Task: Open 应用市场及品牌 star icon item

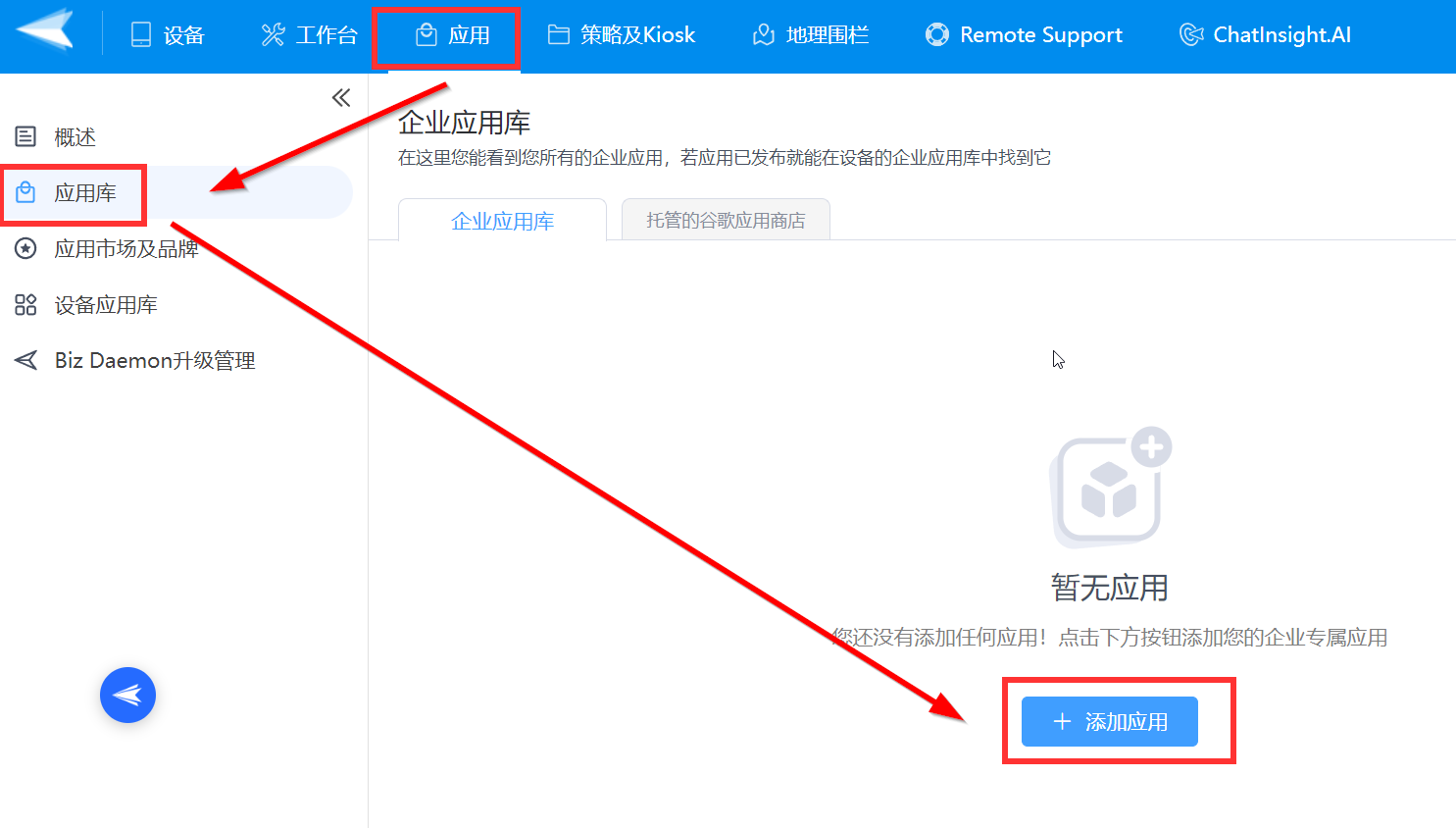Action: coord(26,249)
